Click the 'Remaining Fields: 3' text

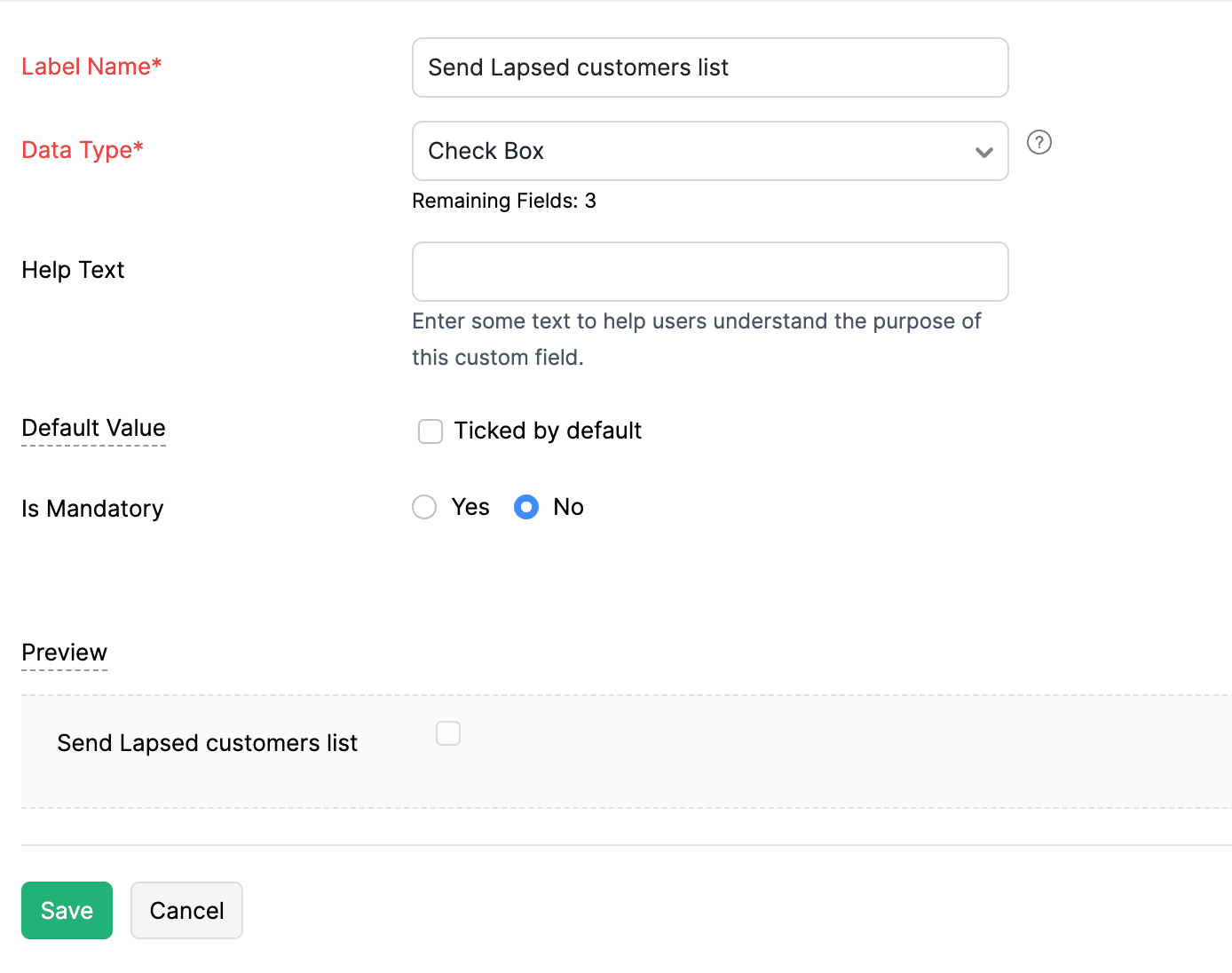coord(503,201)
